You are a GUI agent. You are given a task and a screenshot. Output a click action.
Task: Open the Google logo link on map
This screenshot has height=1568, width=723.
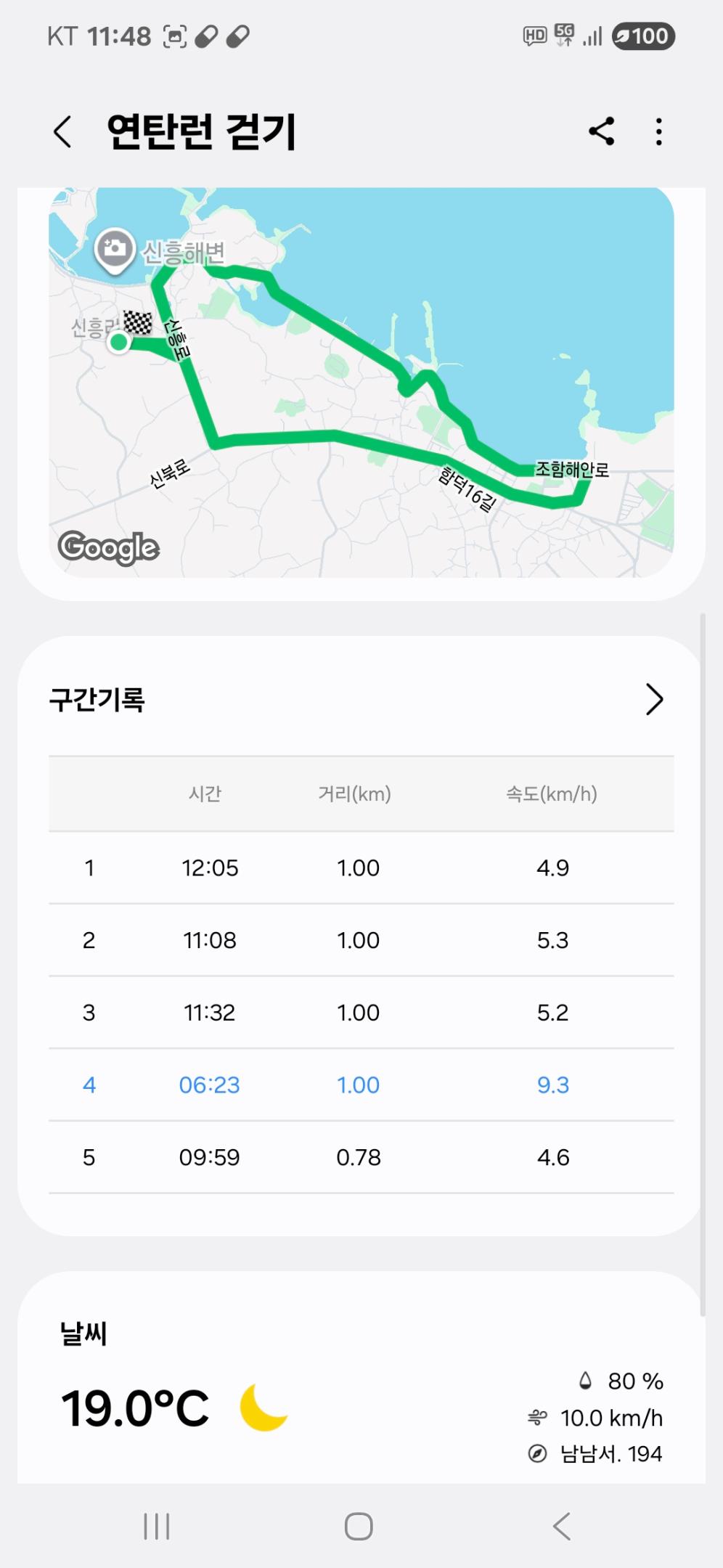pyautogui.click(x=109, y=547)
